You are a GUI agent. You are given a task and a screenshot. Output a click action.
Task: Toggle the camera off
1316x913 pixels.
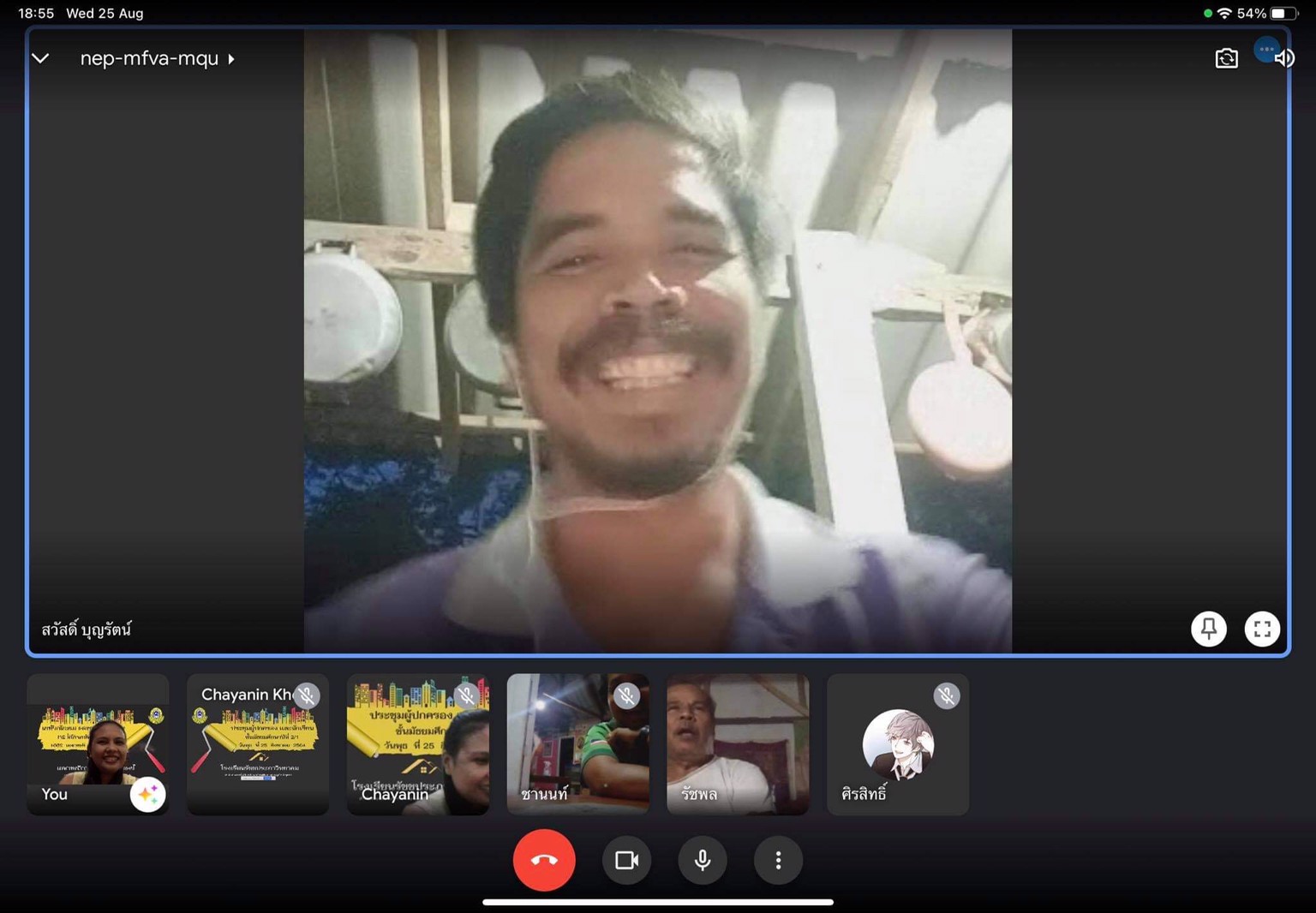coord(626,860)
